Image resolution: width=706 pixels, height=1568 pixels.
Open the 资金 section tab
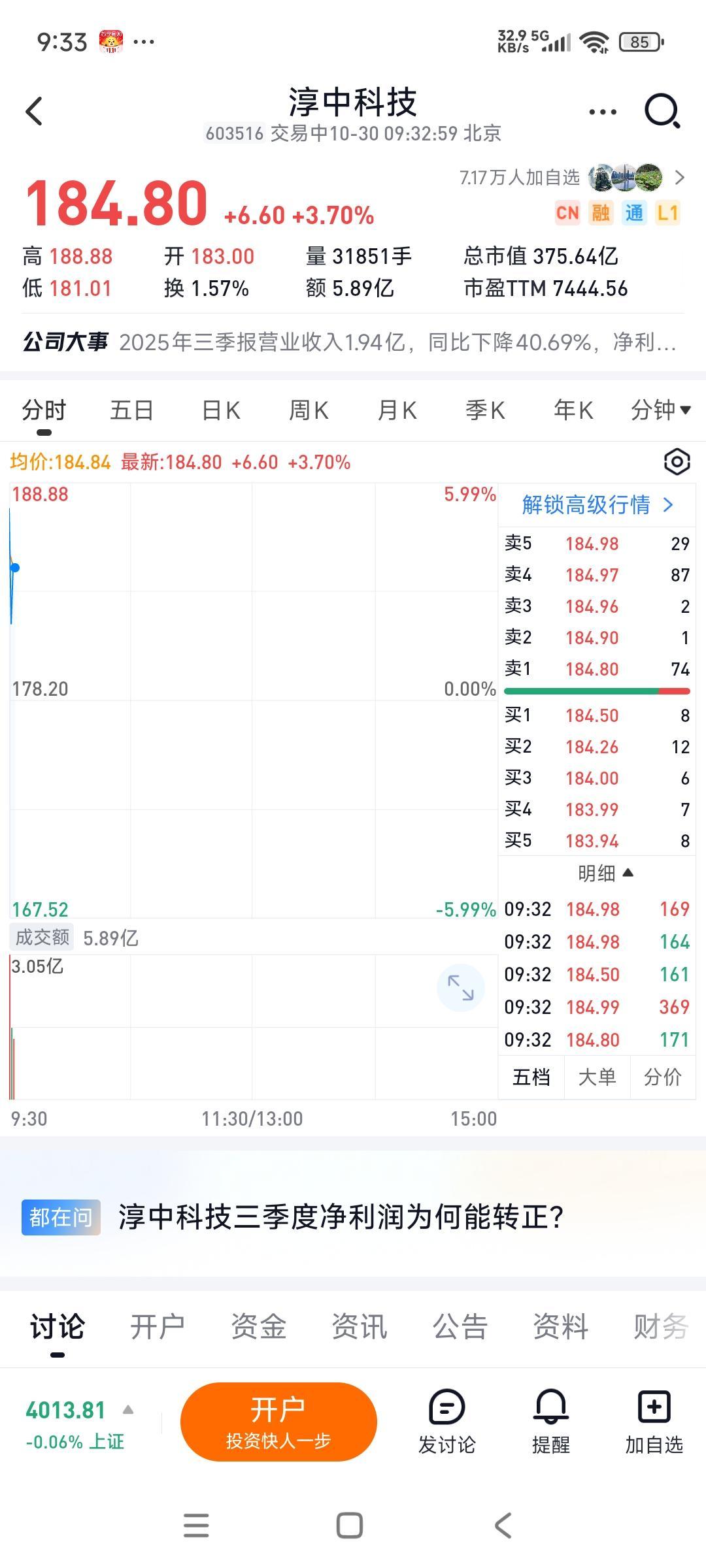point(258,1327)
